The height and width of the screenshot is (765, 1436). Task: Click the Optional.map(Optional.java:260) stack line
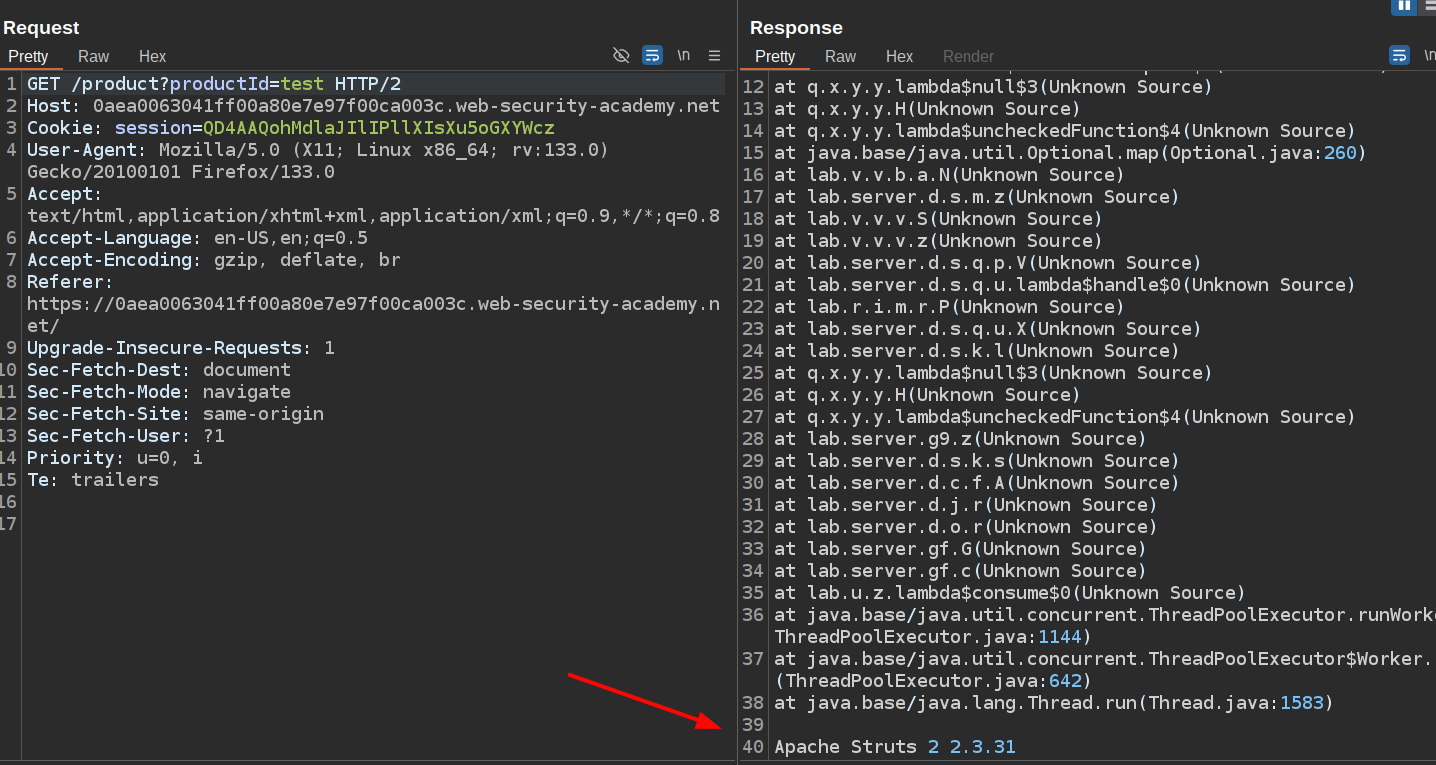[x=1070, y=153]
